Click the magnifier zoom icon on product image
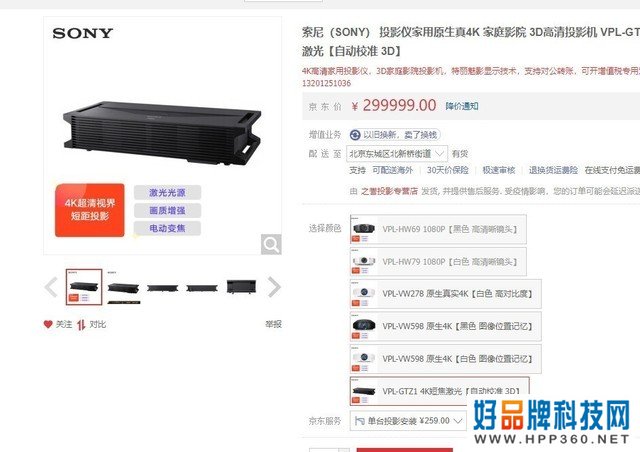Screen dimensions: 640x452 point(271,244)
